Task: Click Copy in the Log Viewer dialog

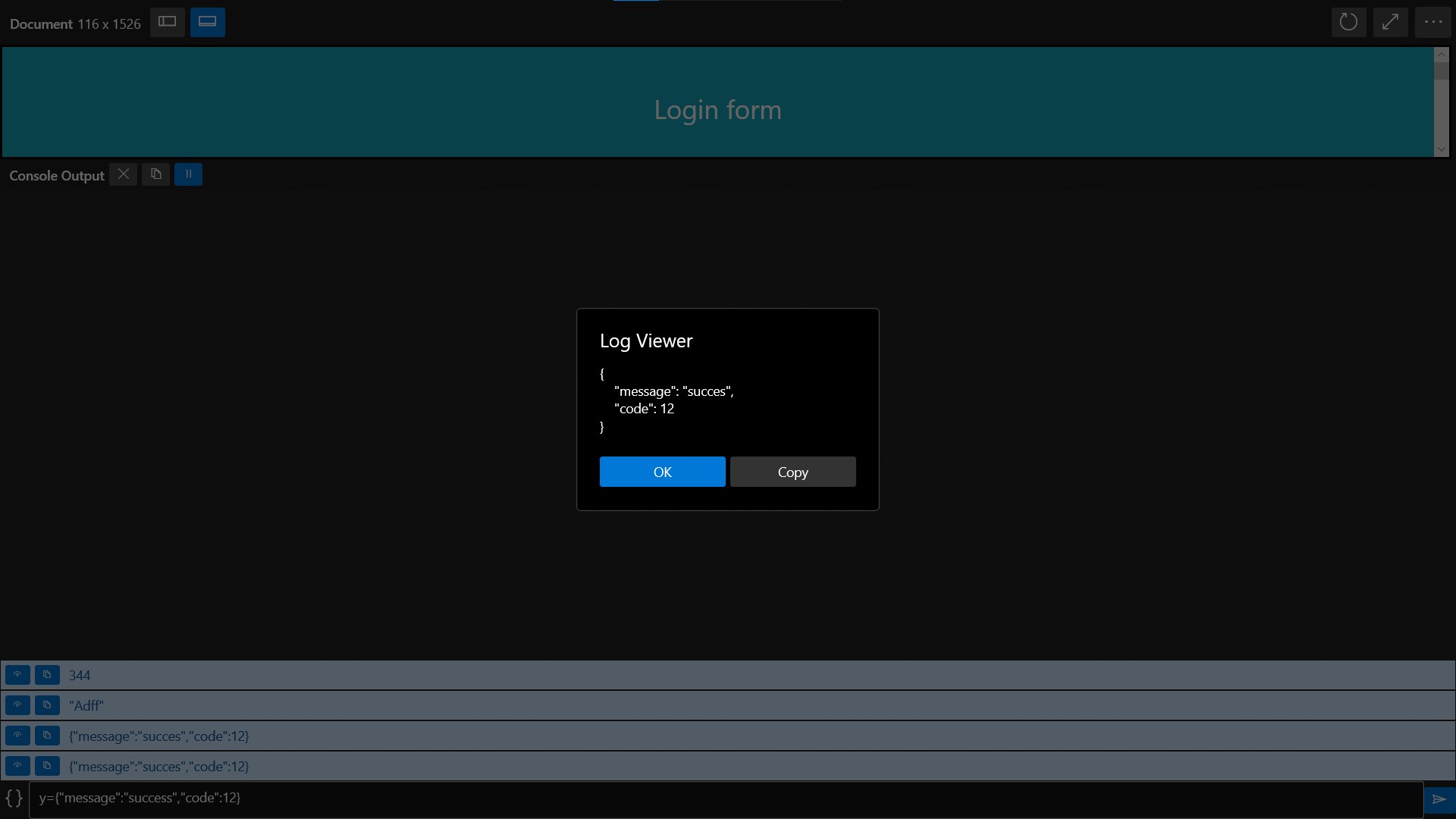Action: click(x=792, y=472)
